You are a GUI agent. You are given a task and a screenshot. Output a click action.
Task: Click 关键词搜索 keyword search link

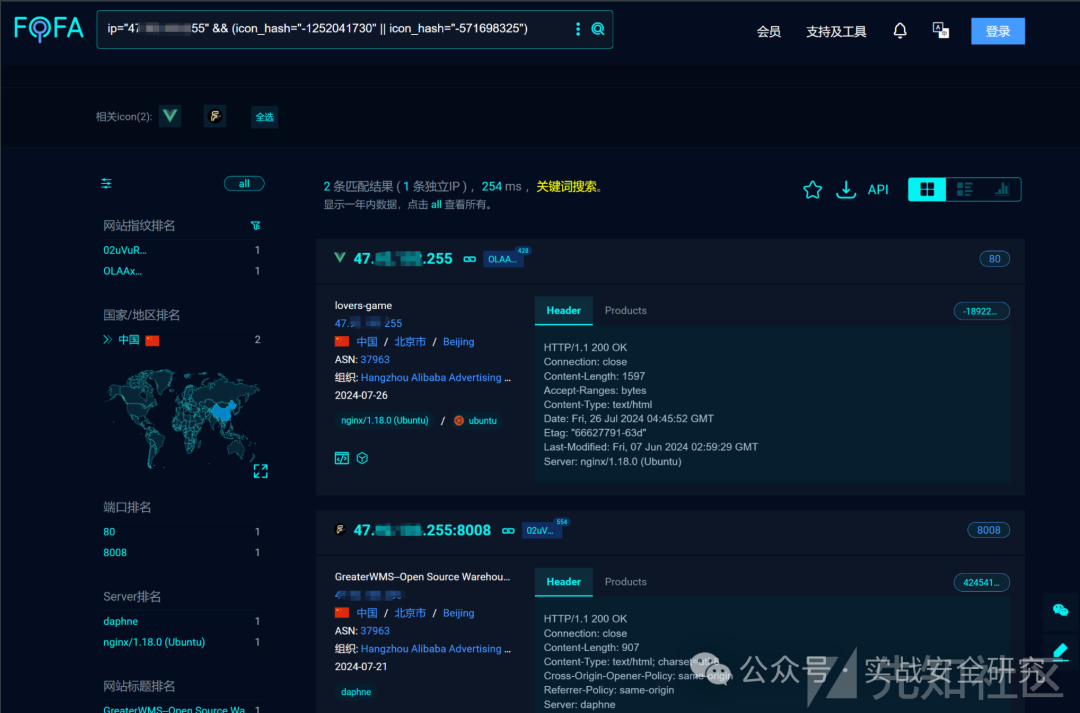[566, 187]
